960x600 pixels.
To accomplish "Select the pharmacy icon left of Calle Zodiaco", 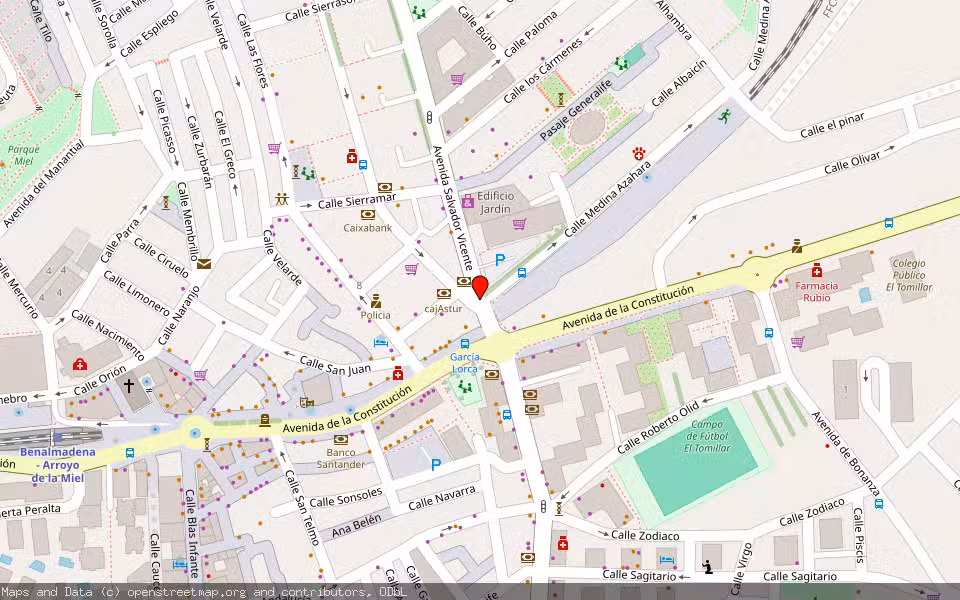I will pyautogui.click(x=563, y=543).
